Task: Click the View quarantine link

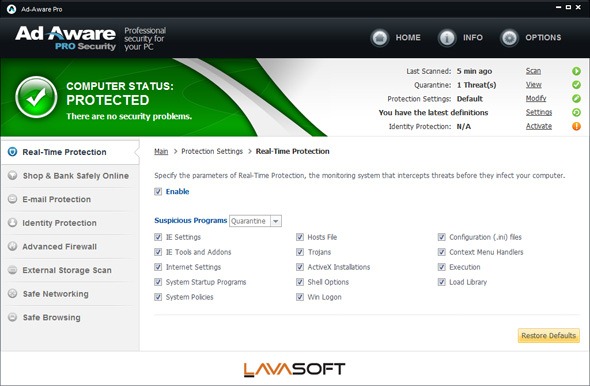Action: [x=534, y=85]
